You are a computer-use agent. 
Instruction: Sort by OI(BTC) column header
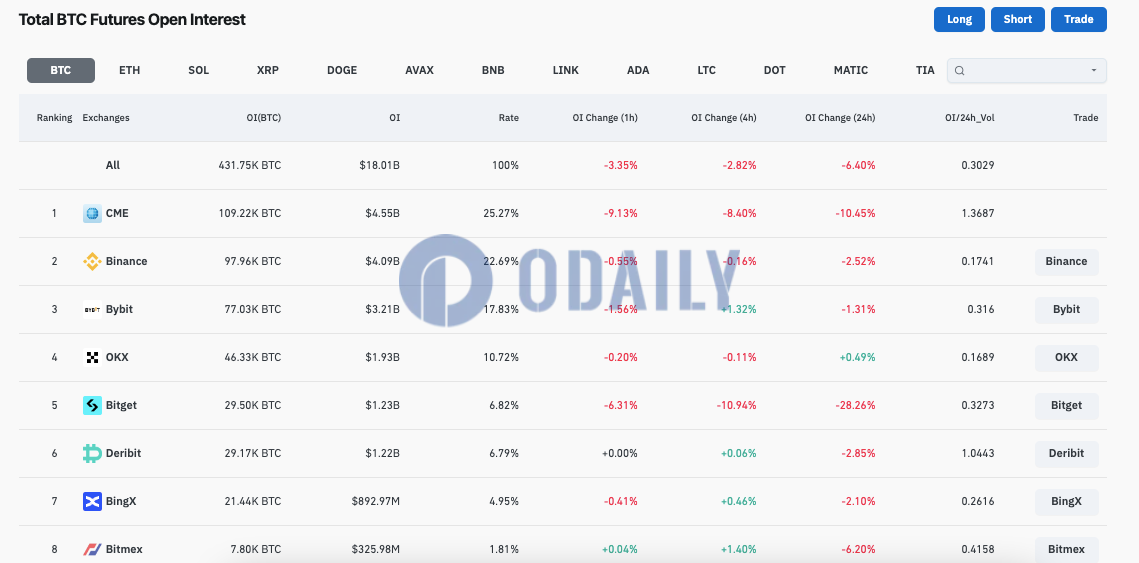264,118
